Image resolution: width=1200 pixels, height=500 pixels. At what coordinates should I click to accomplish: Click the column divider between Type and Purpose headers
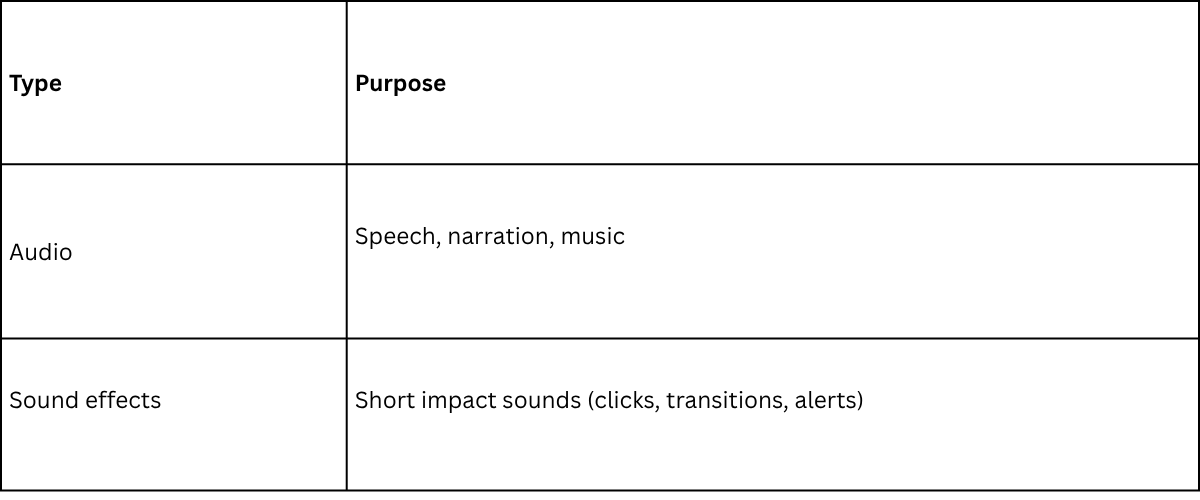click(347, 84)
